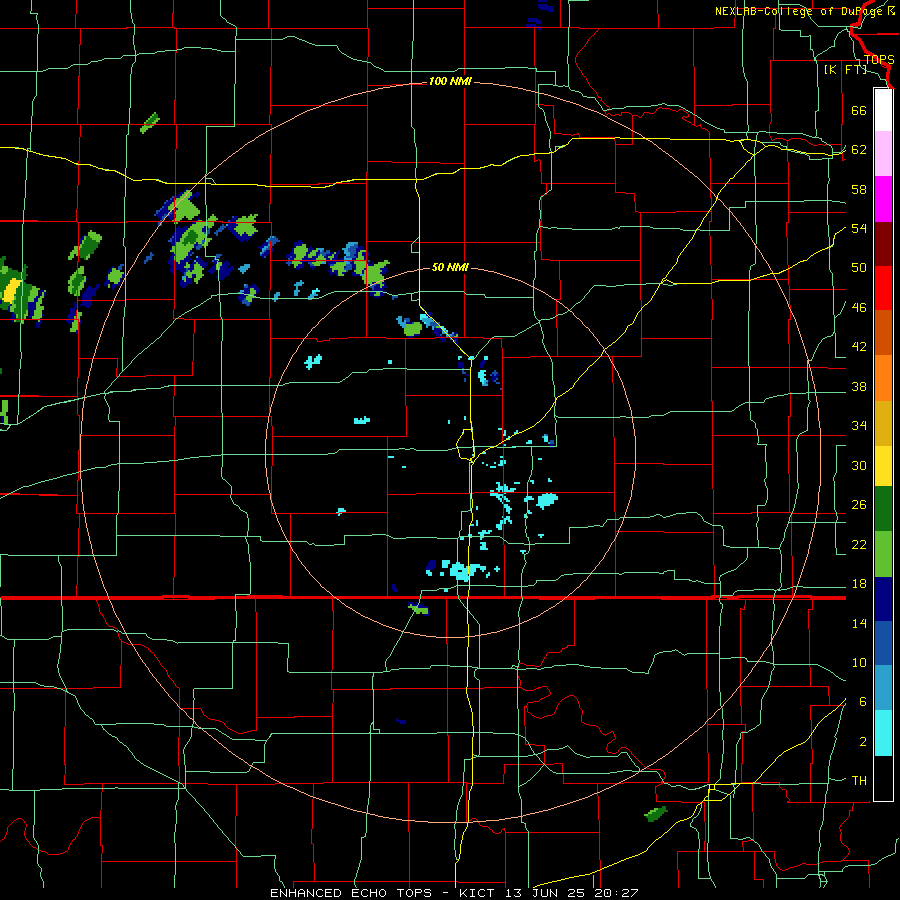Viewport: 900px width, 900px height.
Task: Click the bright red legend color swatch
Action: pyautogui.click(x=883, y=288)
